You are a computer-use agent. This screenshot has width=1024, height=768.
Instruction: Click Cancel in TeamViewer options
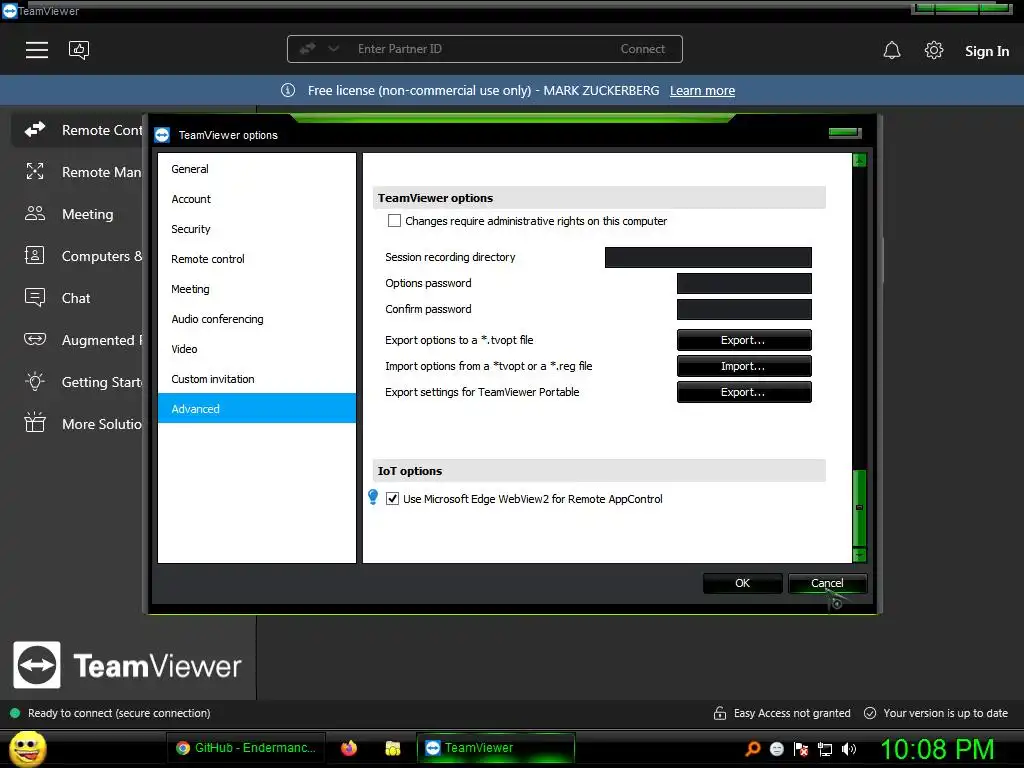click(827, 583)
